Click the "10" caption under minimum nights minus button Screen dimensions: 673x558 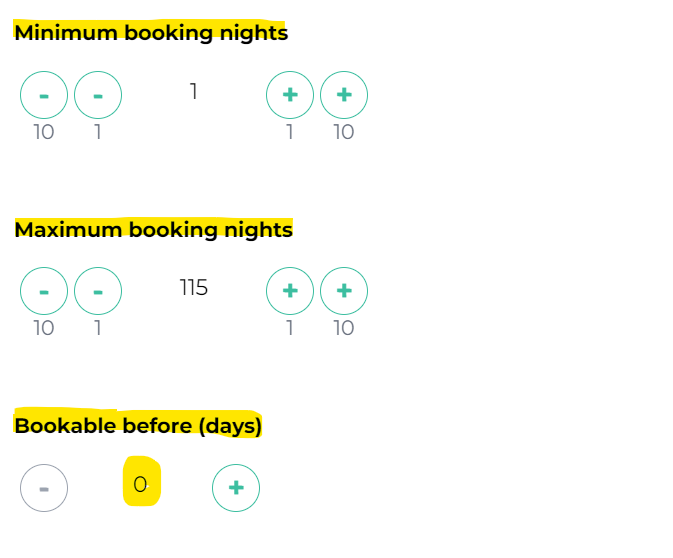click(x=44, y=132)
